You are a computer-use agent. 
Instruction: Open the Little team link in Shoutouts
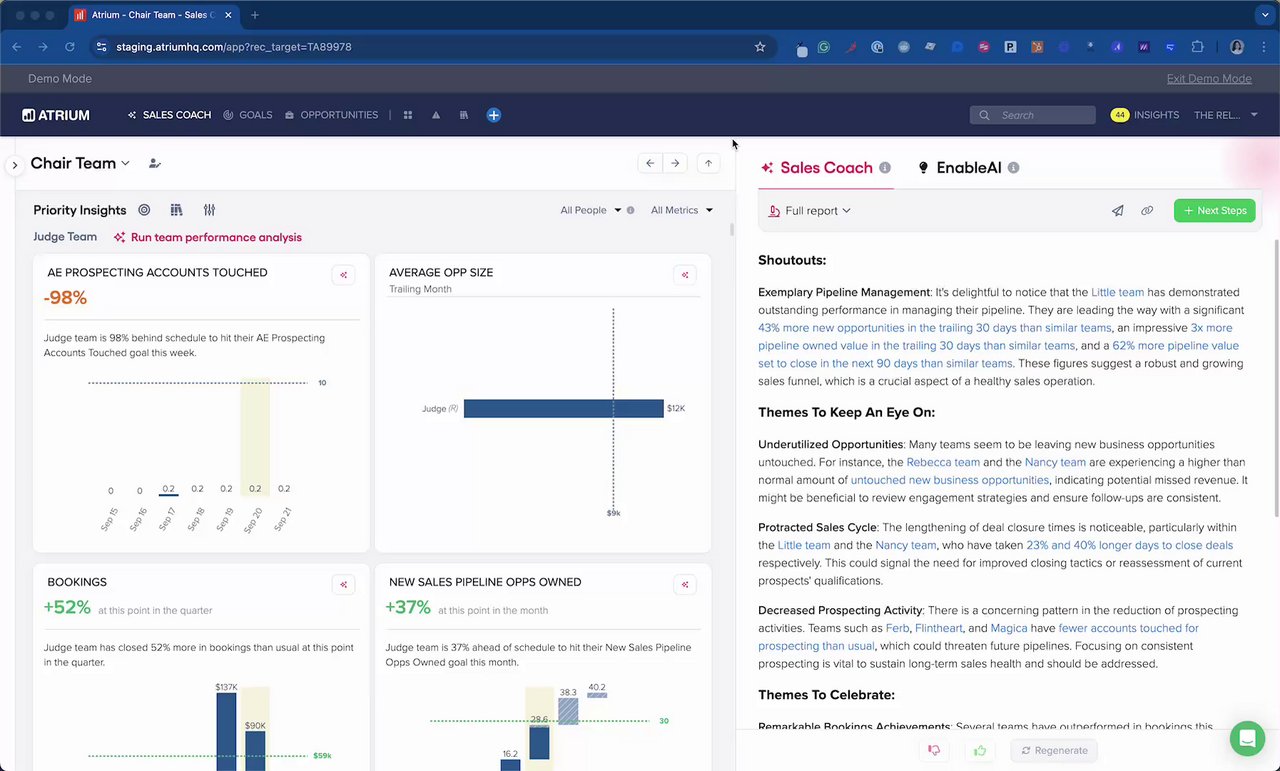tap(1117, 292)
